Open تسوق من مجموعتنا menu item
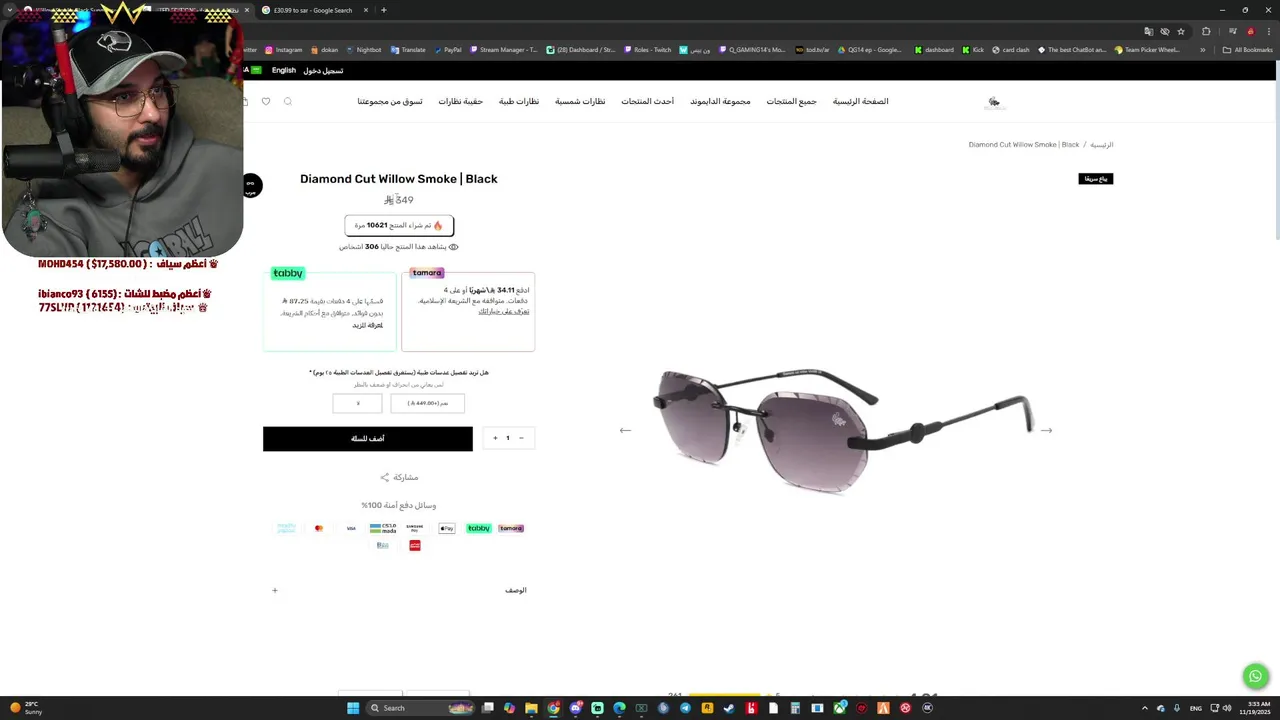 390,101
